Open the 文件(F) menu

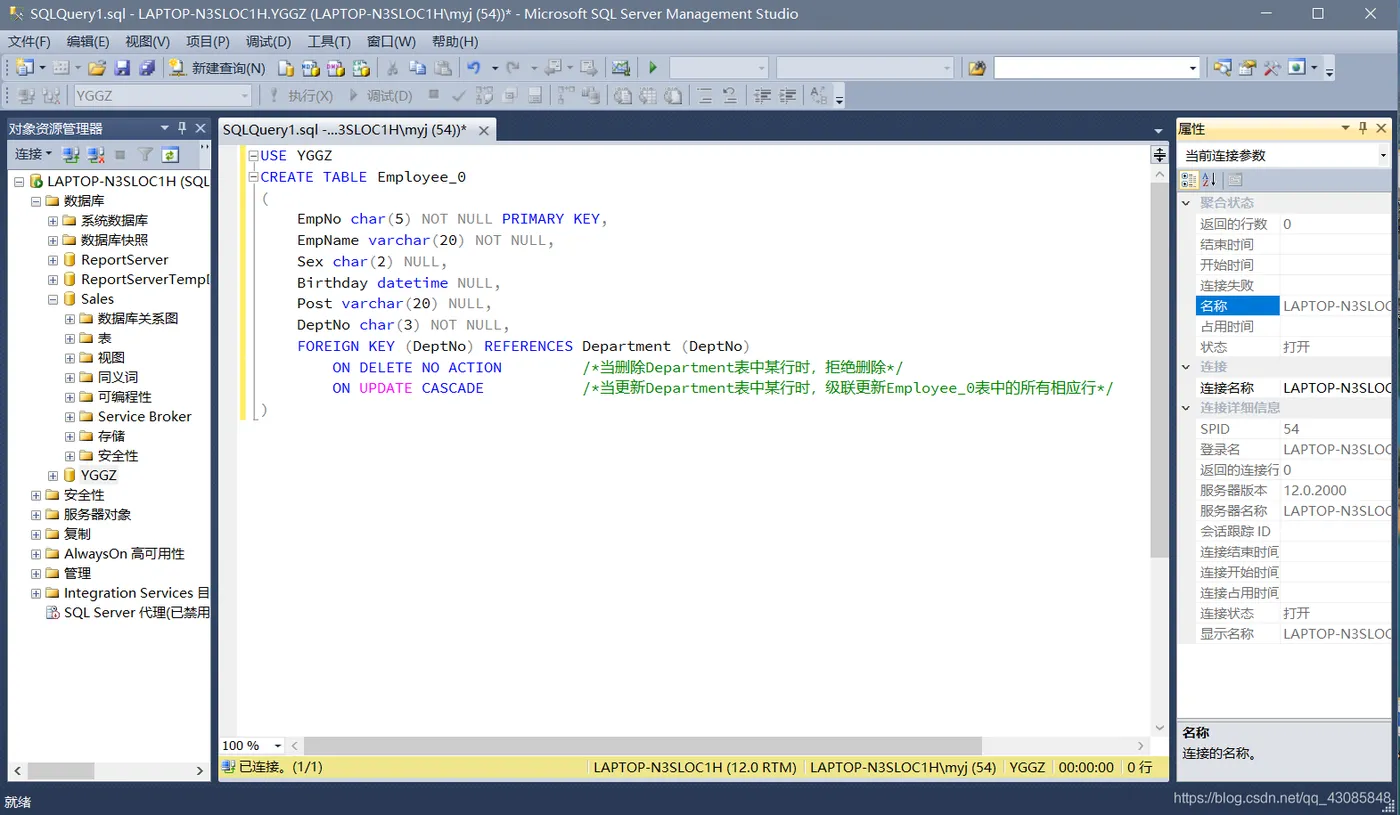(x=29, y=41)
